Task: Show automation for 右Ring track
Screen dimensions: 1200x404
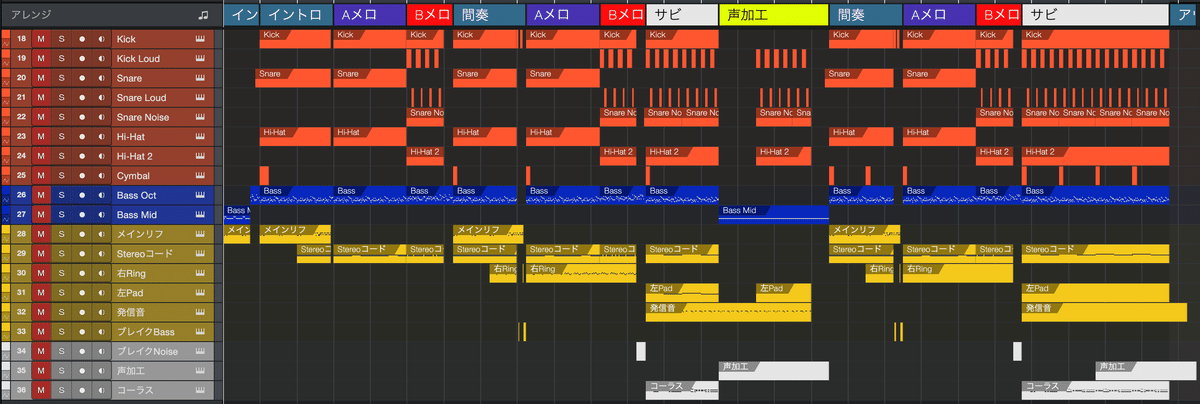Action: [6, 278]
